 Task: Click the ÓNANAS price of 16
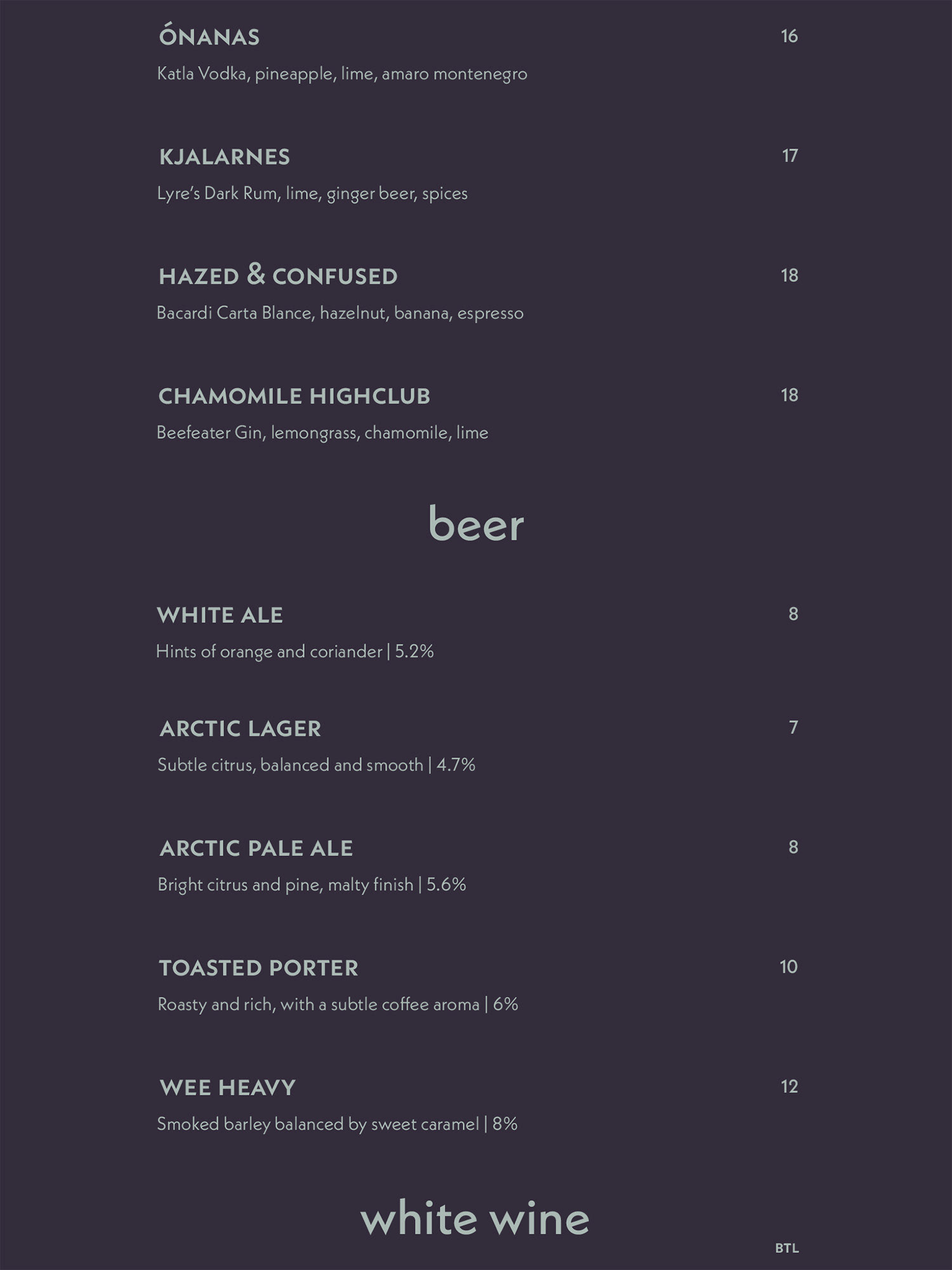789,36
